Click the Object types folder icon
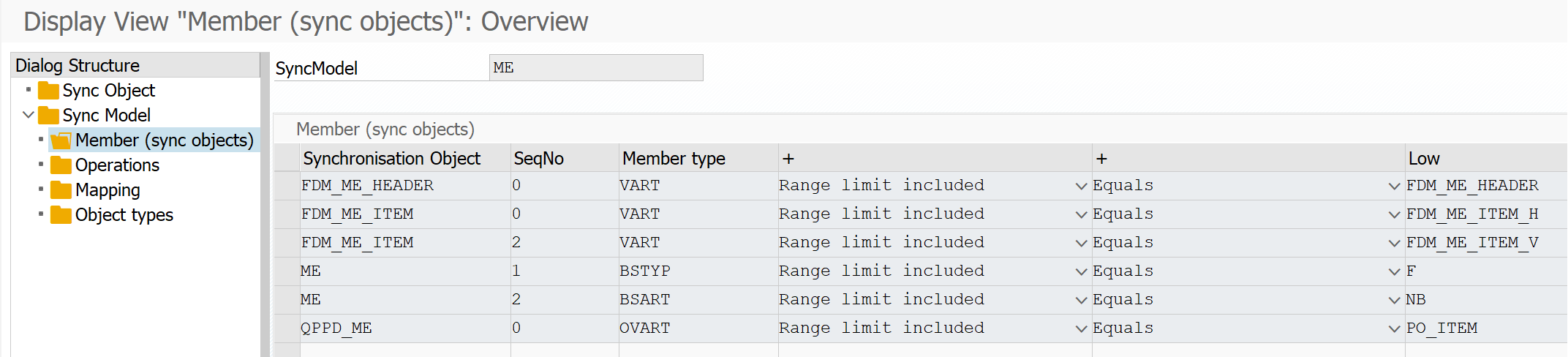 click(x=61, y=215)
